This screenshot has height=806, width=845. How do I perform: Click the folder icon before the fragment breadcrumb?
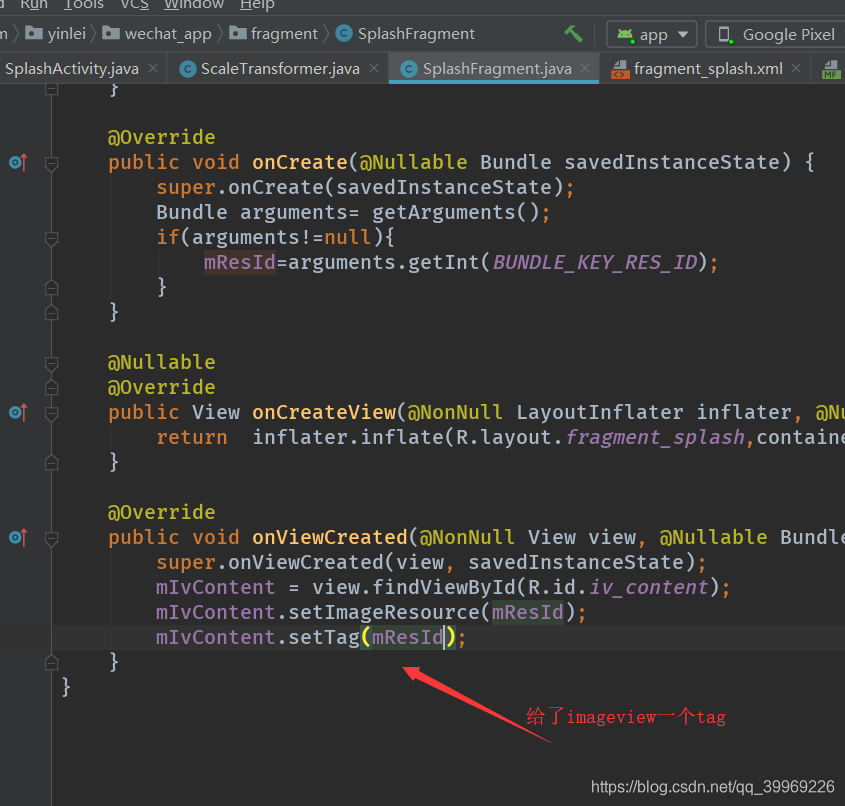coord(237,33)
